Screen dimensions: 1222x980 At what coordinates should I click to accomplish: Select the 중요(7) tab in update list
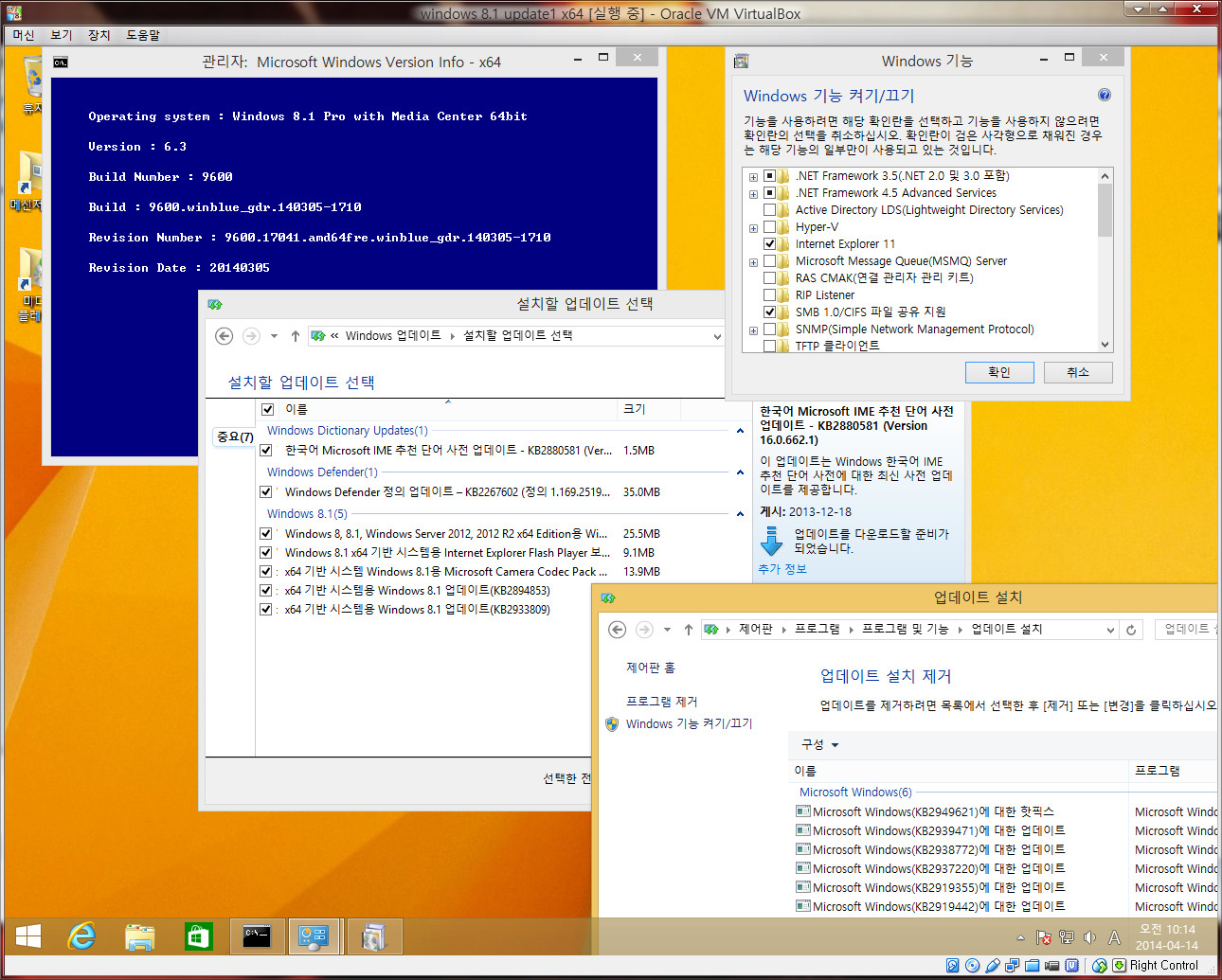[x=235, y=437]
